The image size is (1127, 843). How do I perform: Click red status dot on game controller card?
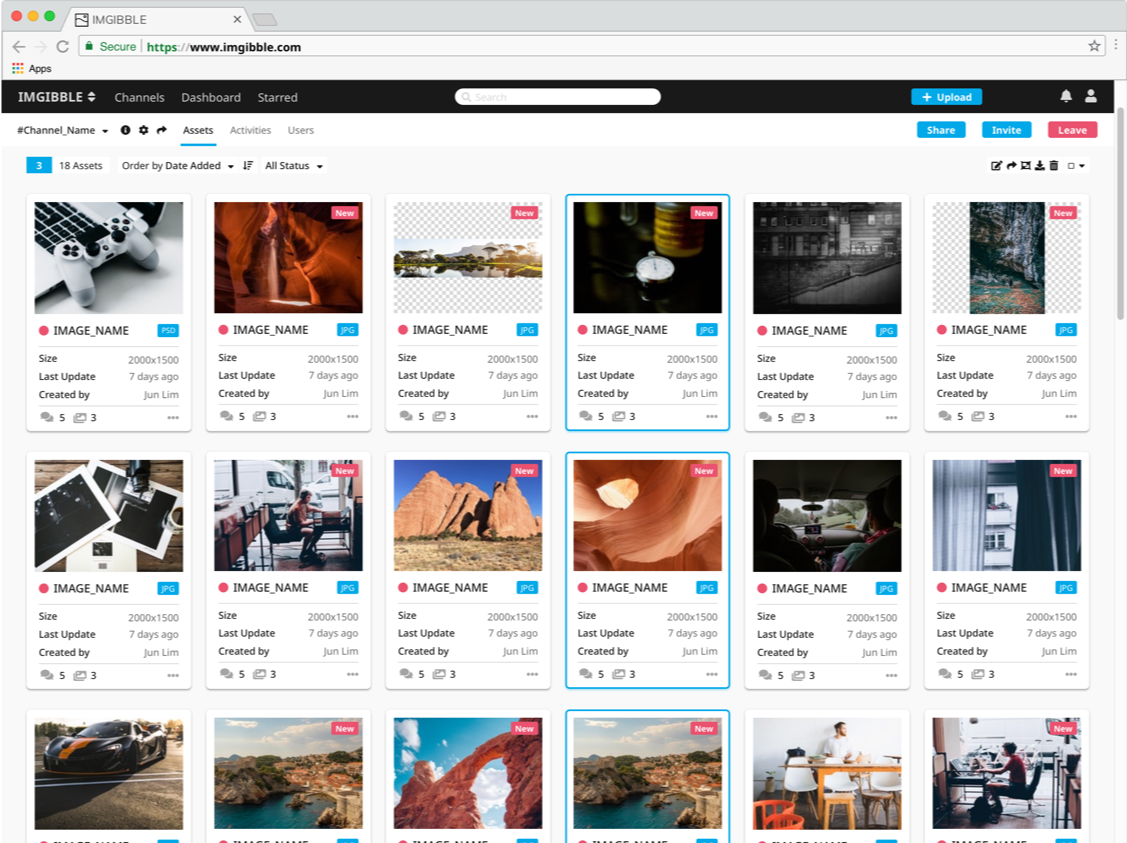(x=44, y=331)
